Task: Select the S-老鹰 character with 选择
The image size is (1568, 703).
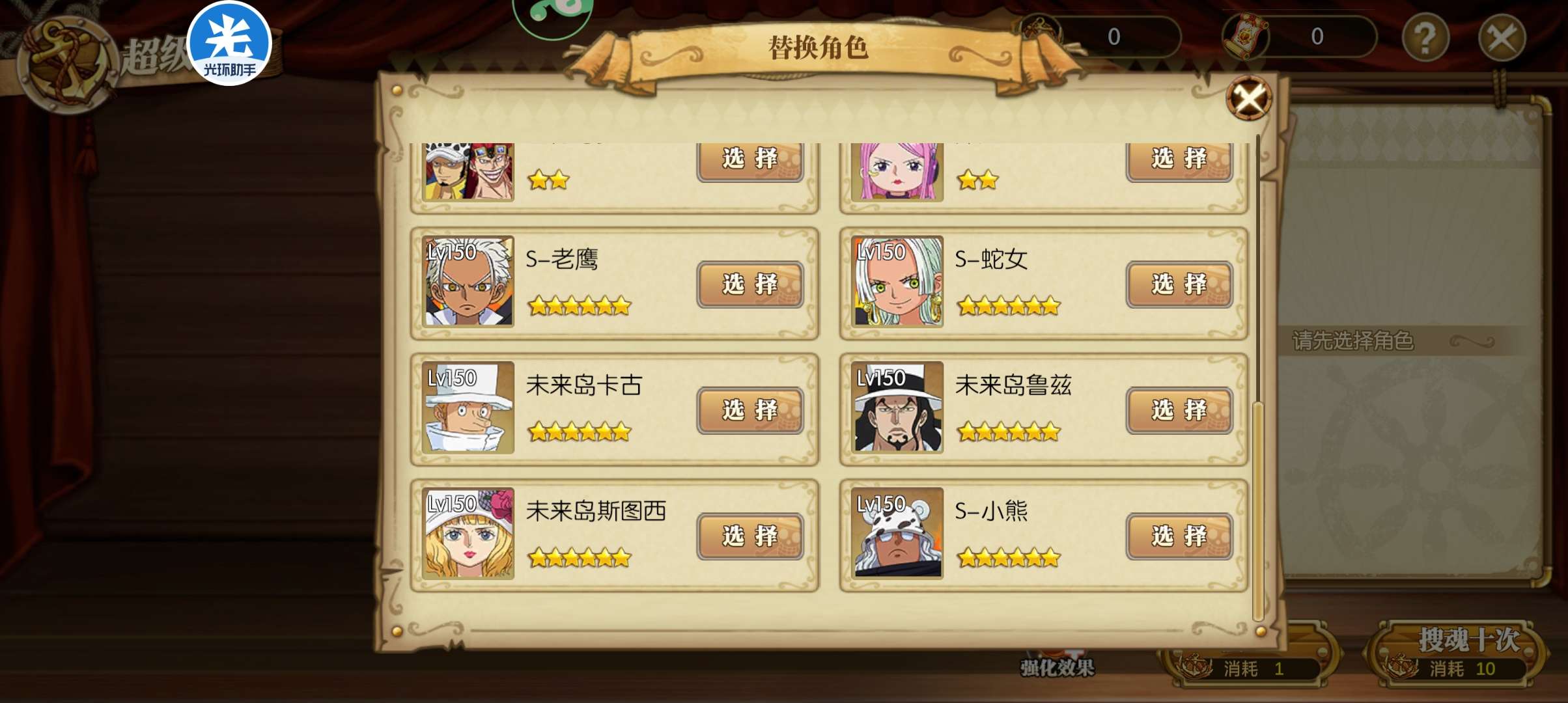Action: (750, 284)
